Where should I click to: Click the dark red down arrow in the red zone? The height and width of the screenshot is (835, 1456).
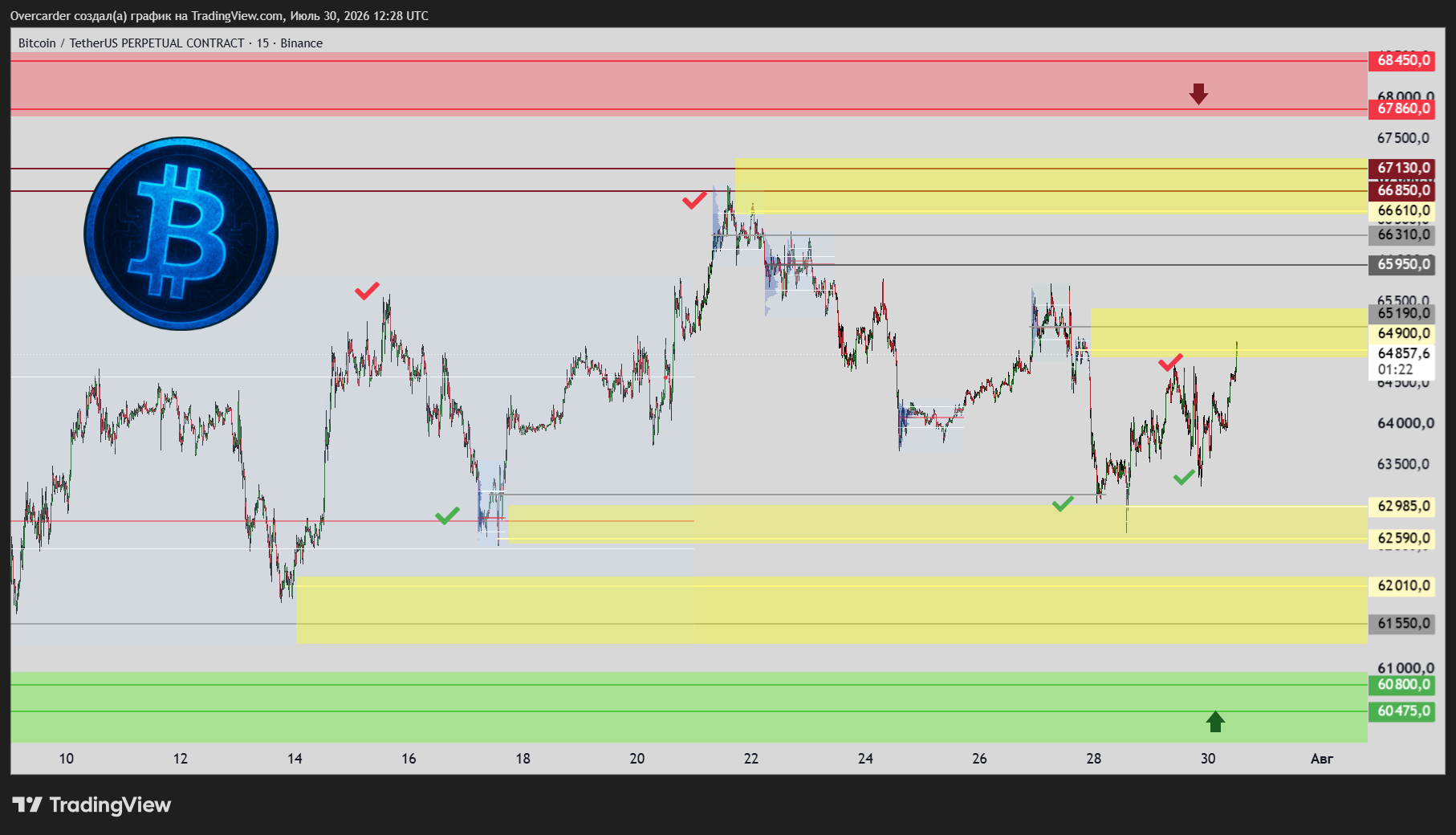click(x=1198, y=94)
